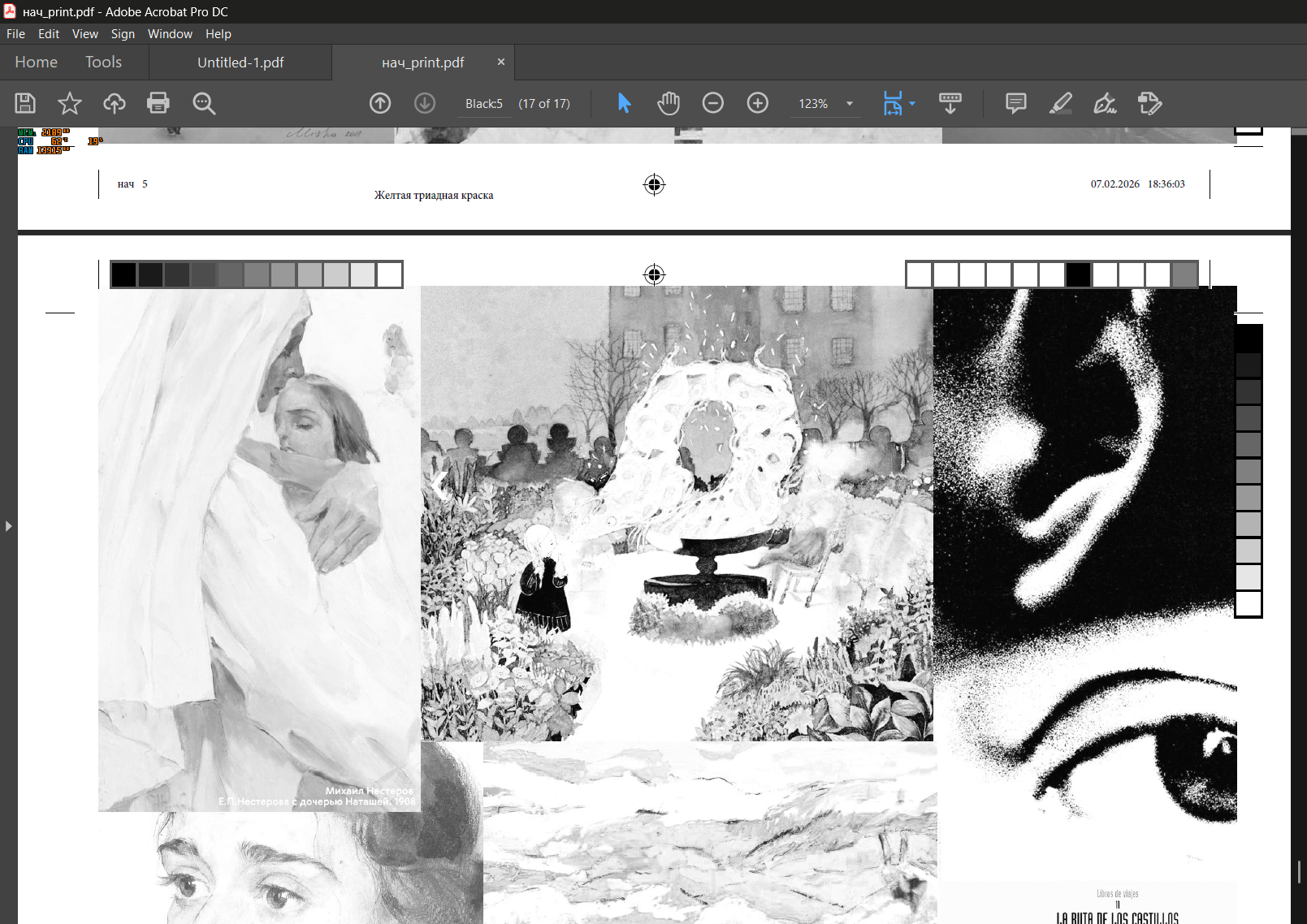Click the page number field Black:5
Image resolution: width=1307 pixels, height=924 pixels.
tap(484, 104)
